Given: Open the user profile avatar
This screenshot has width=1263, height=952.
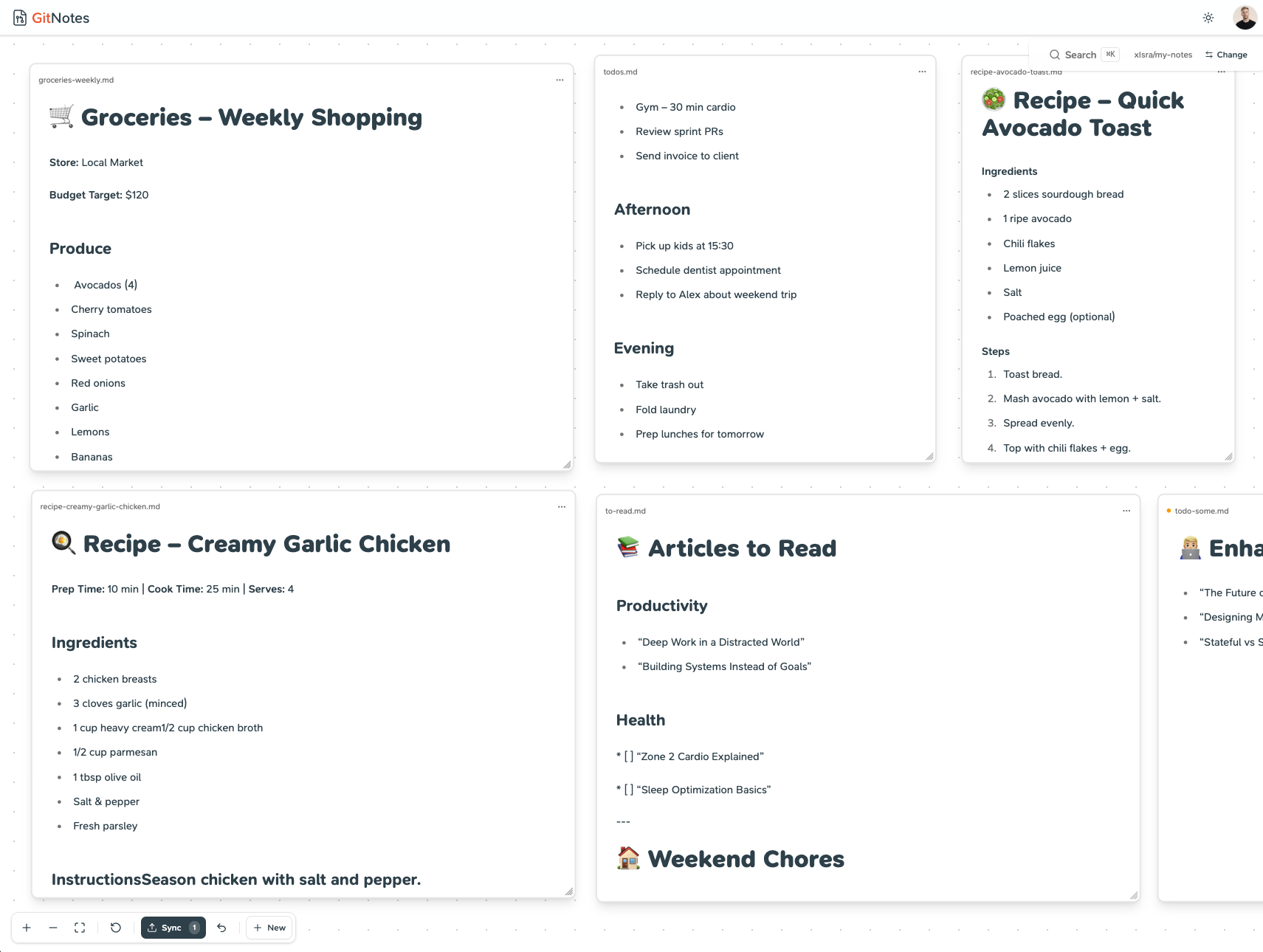Looking at the screenshot, I should coord(1245,18).
